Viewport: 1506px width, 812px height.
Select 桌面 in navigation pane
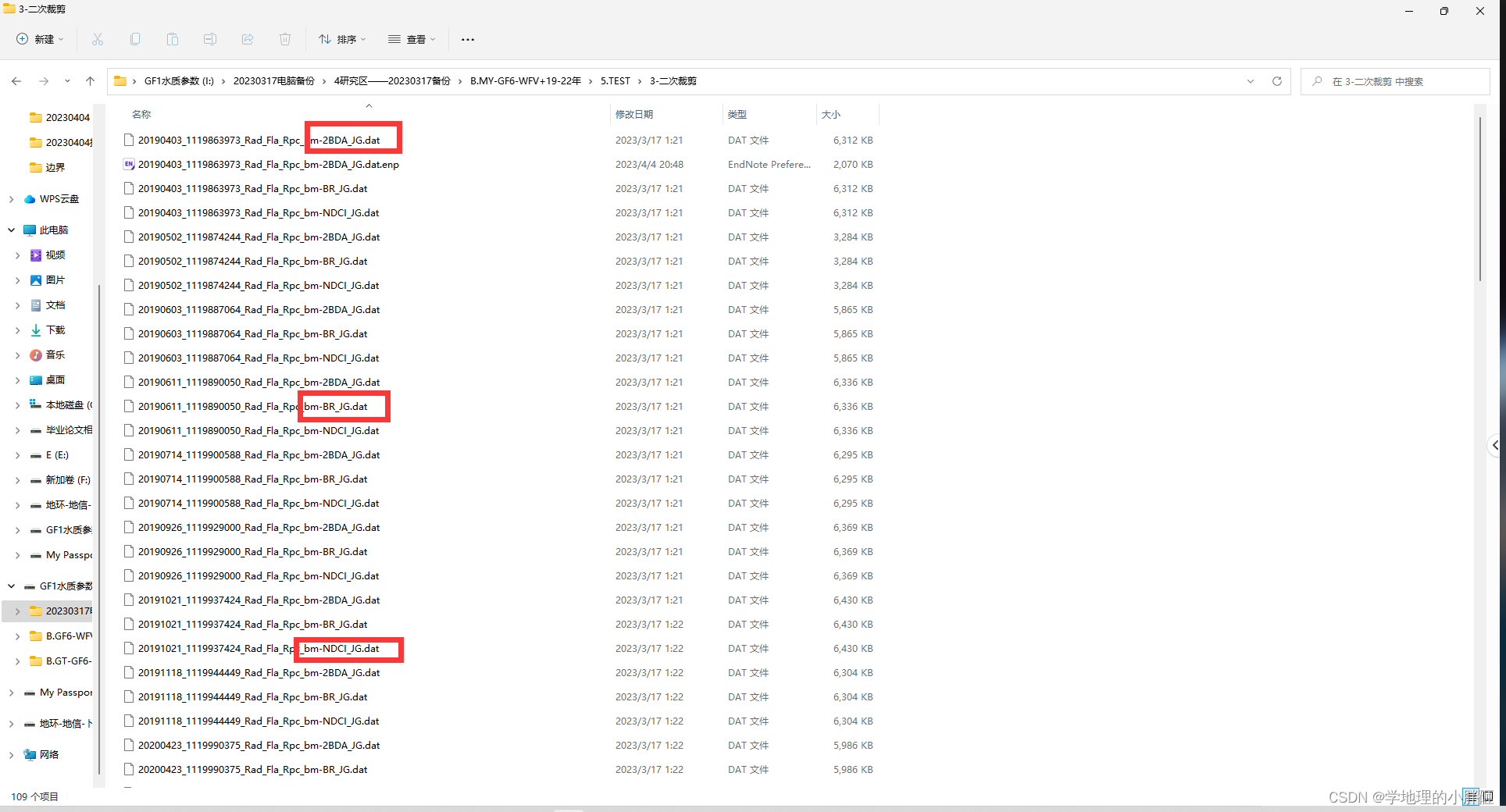click(47, 380)
